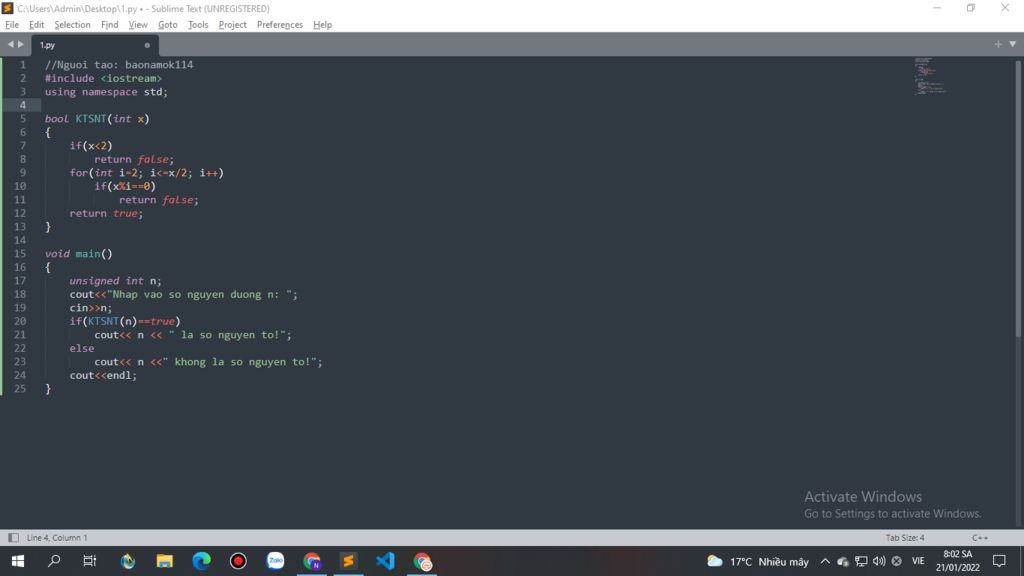Click 'using namespace std;' line
The image size is (1024, 576).
[106, 92]
